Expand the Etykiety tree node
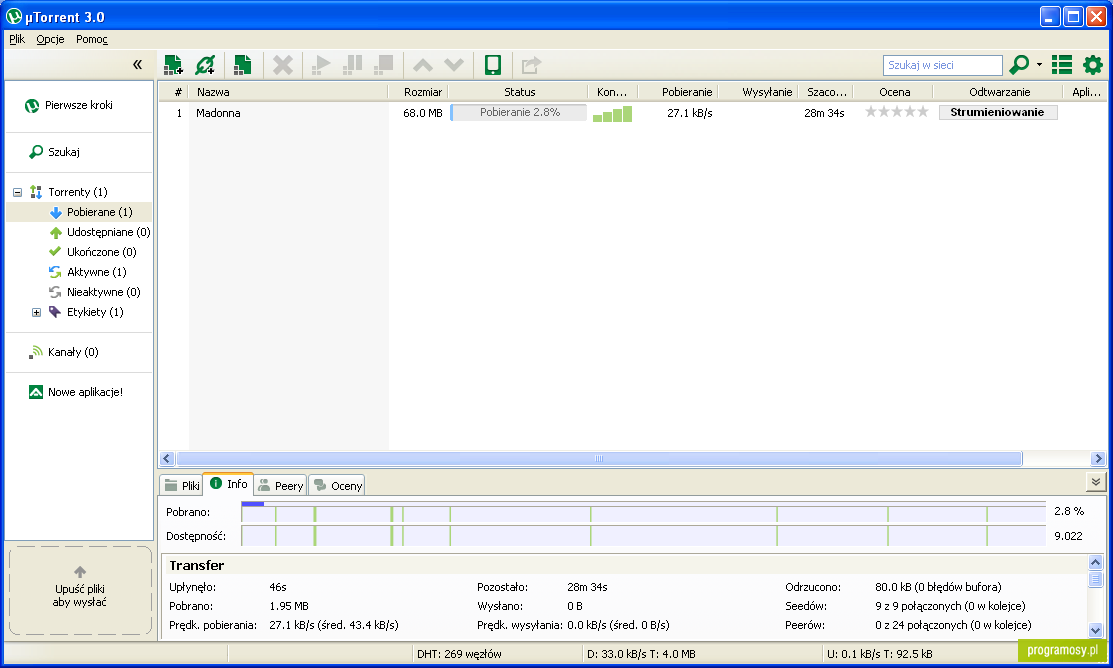 click(36, 312)
